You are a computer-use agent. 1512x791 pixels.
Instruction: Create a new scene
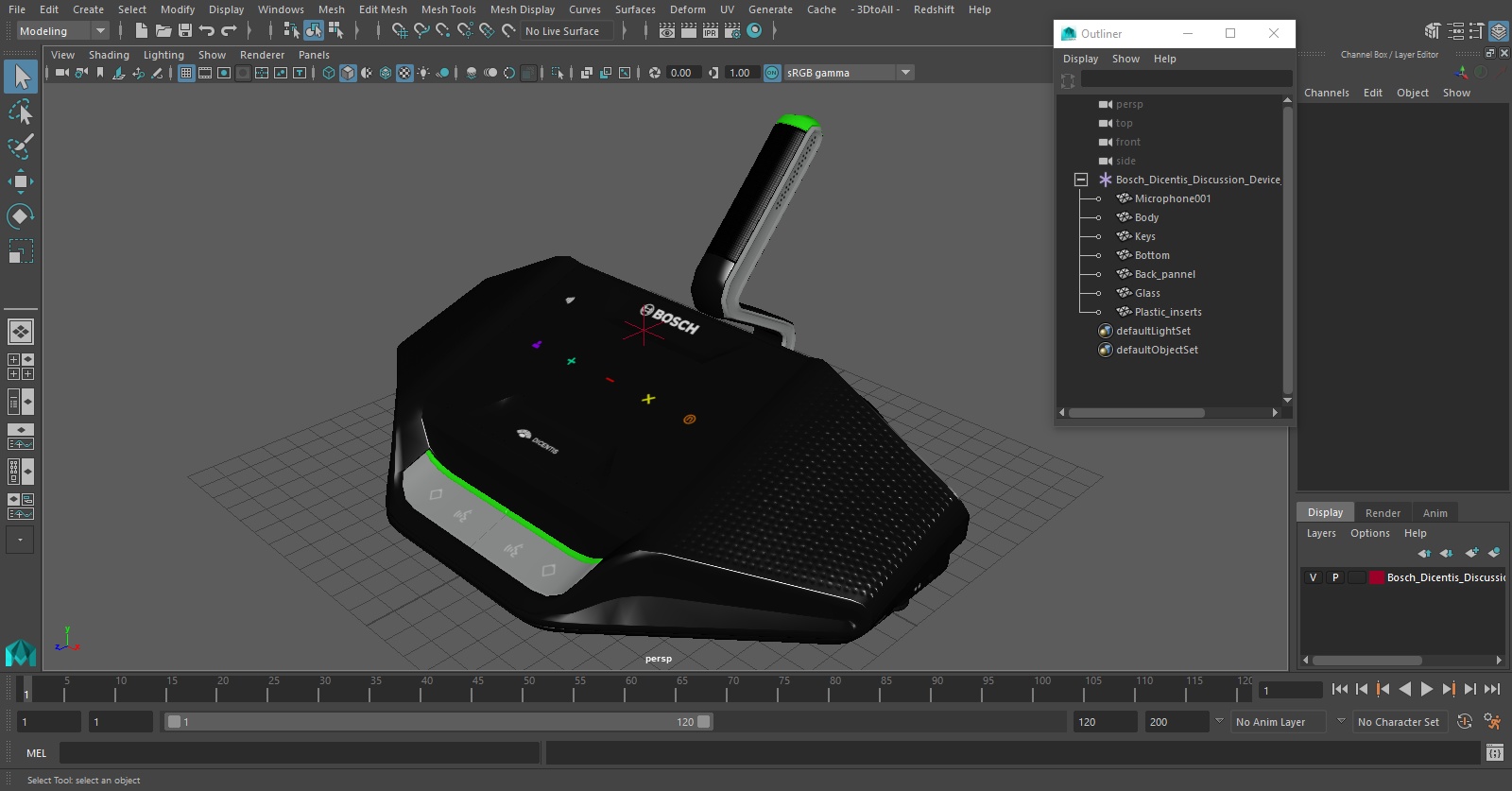click(x=141, y=31)
